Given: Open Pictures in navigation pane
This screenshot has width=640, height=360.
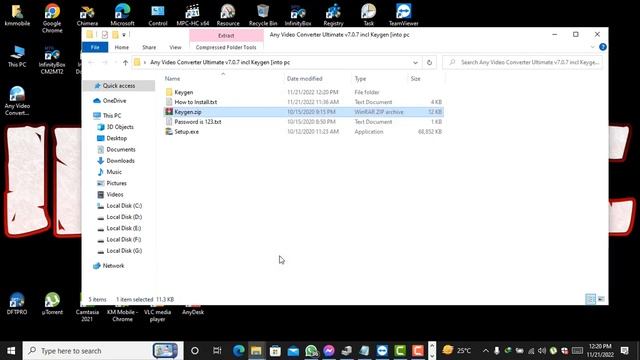Looking at the screenshot, I should tap(116, 183).
